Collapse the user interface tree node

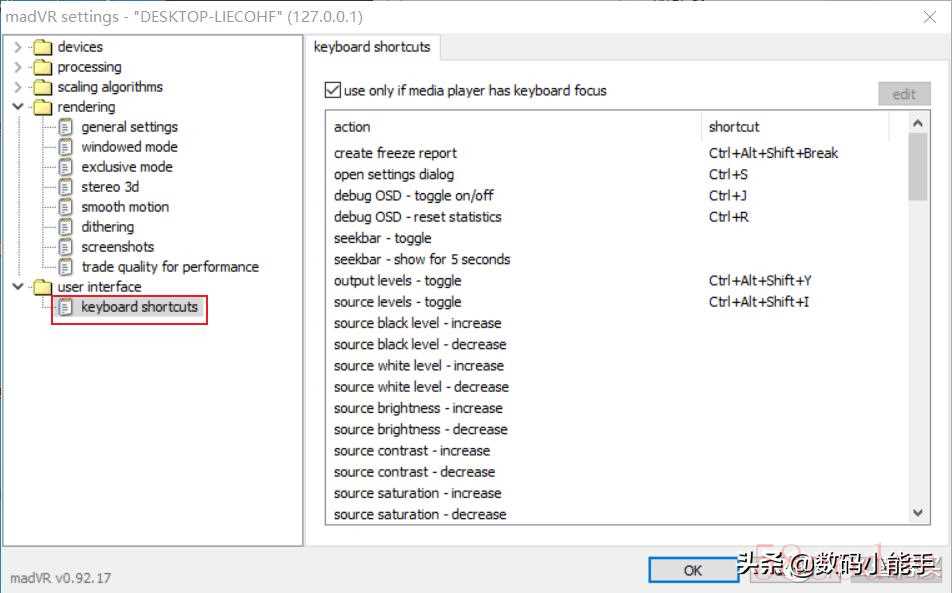click(18, 287)
